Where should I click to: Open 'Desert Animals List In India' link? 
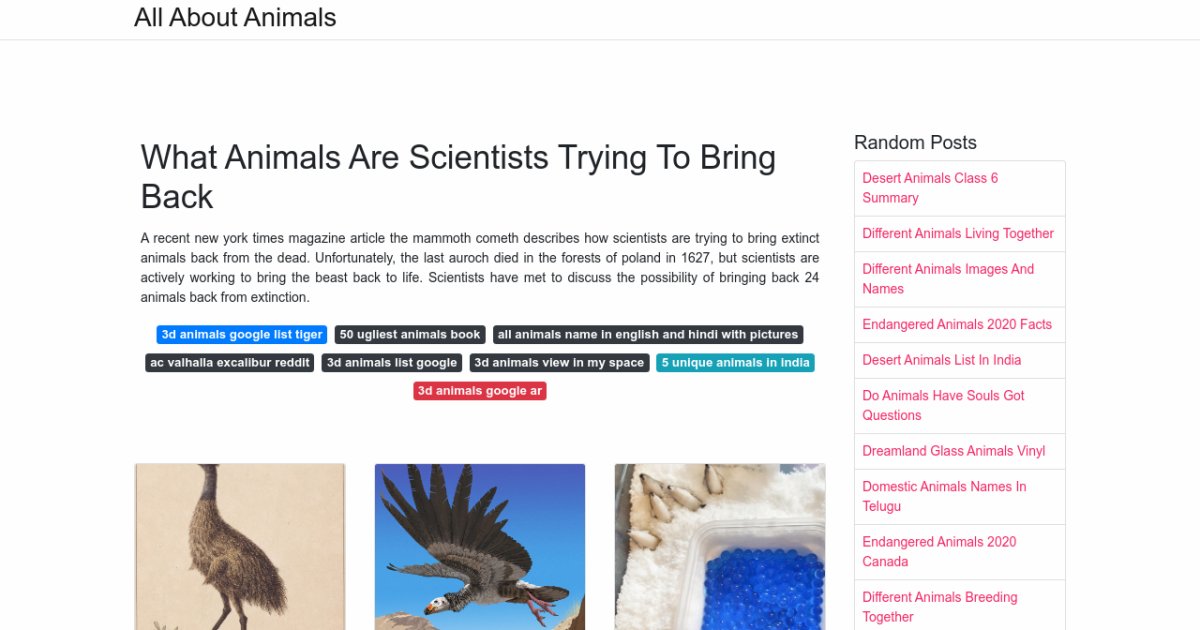tap(942, 360)
